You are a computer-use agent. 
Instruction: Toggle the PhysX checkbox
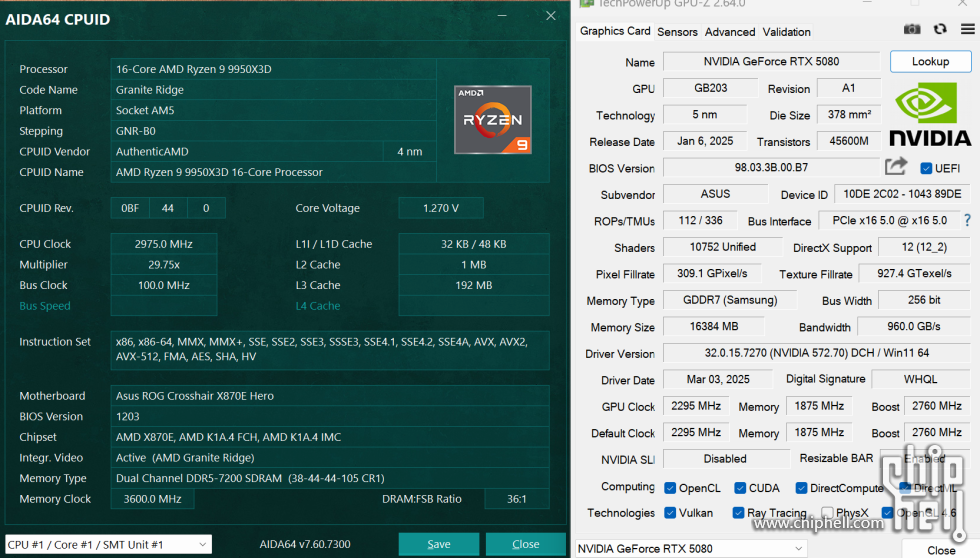click(x=828, y=512)
